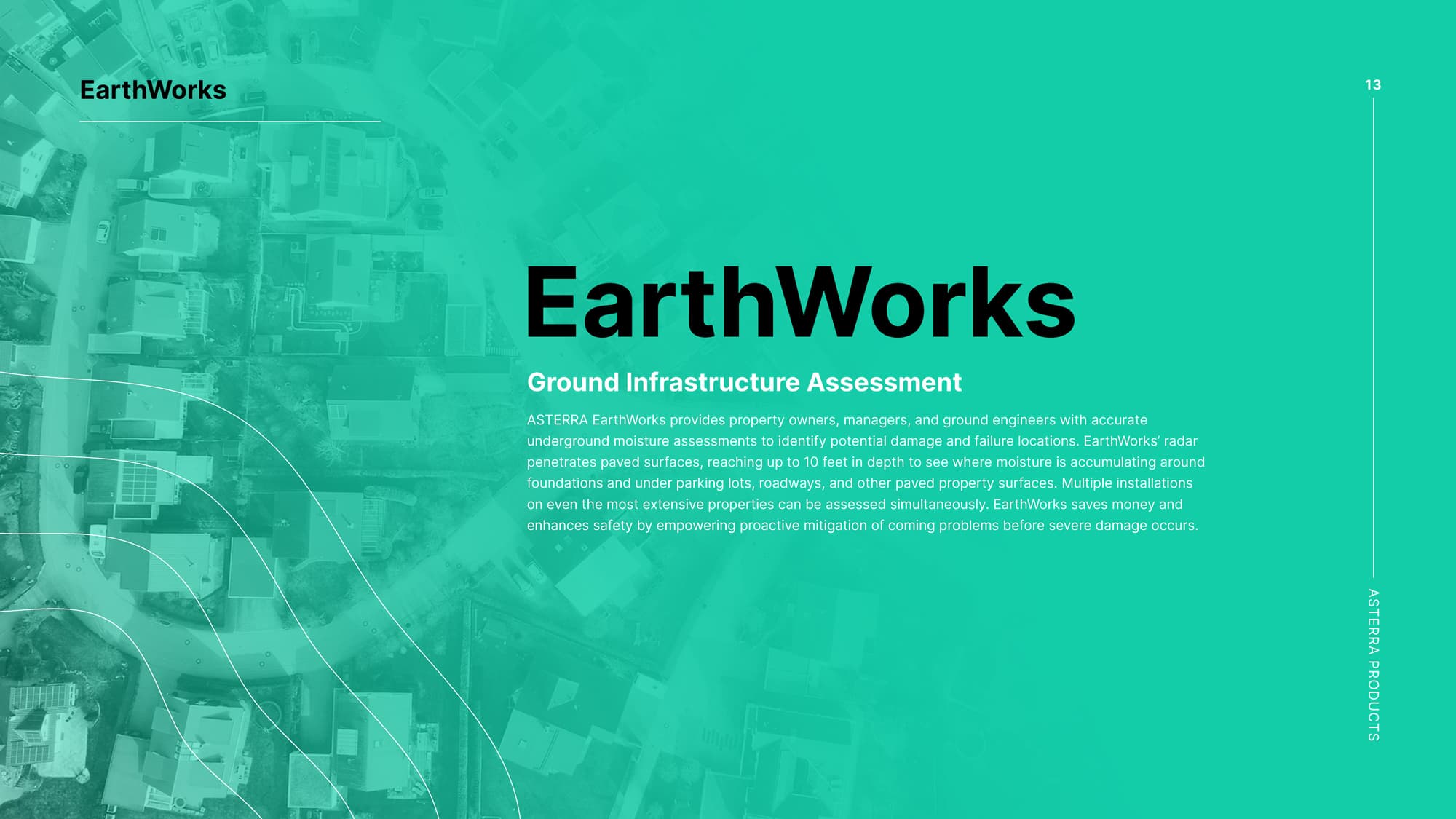Image resolution: width=1456 pixels, height=819 pixels.
Task: Click the small EarthWorks header at top left
Action: coord(153,90)
